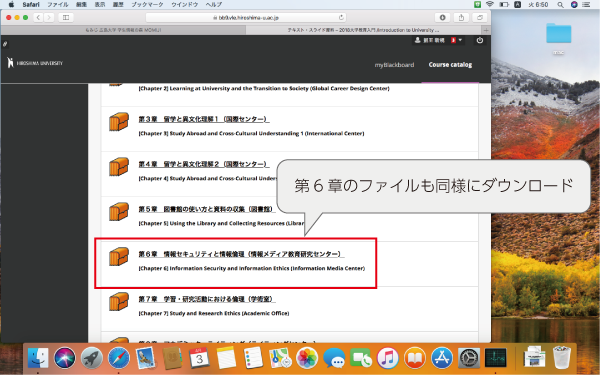Screen dimensions: 600x375
Task: Open 第7章 学習・研究活動における倫理 link
Action: click(x=207, y=299)
